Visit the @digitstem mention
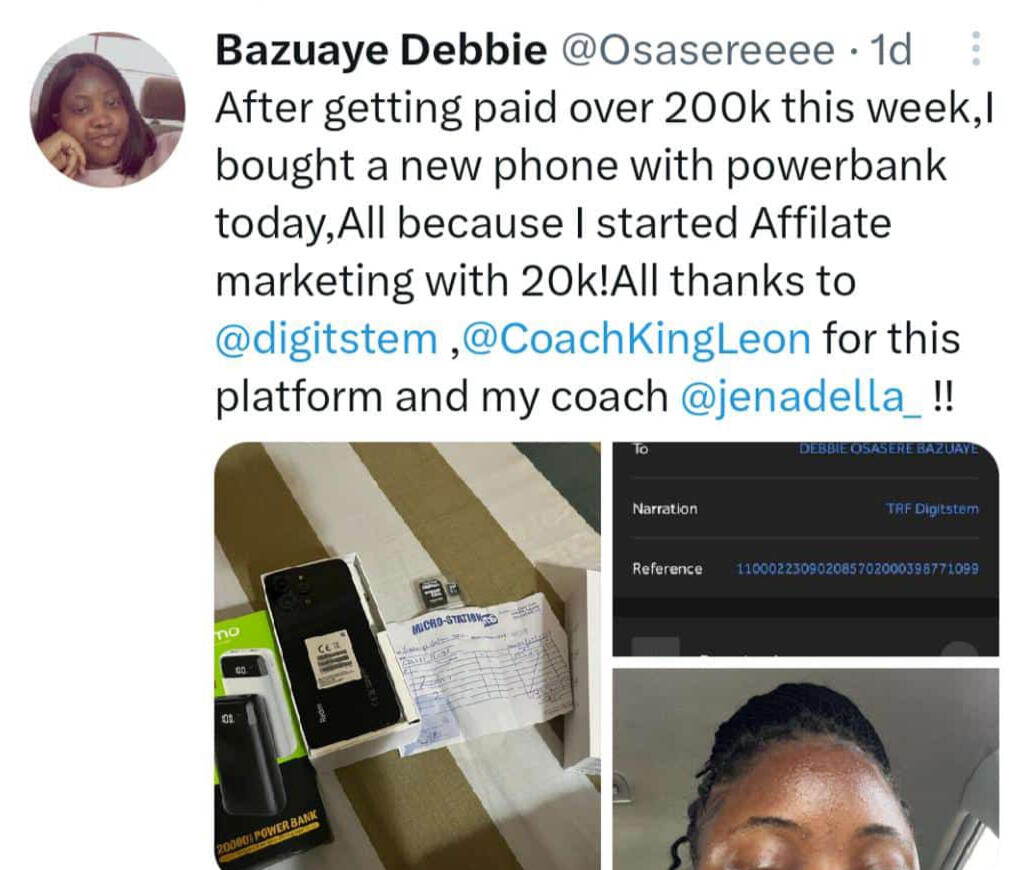This screenshot has width=1027, height=870. 326,339
